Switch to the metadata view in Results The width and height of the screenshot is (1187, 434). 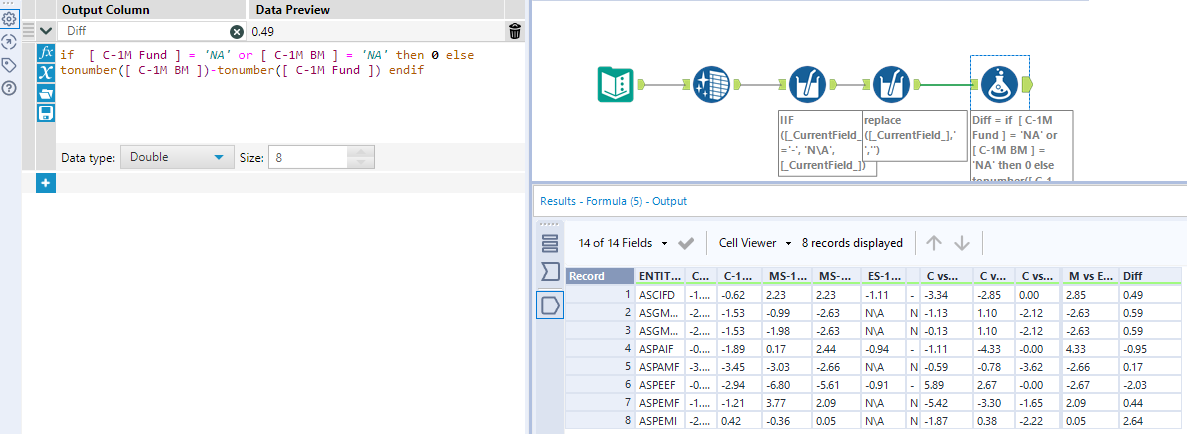[x=549, y=272]
